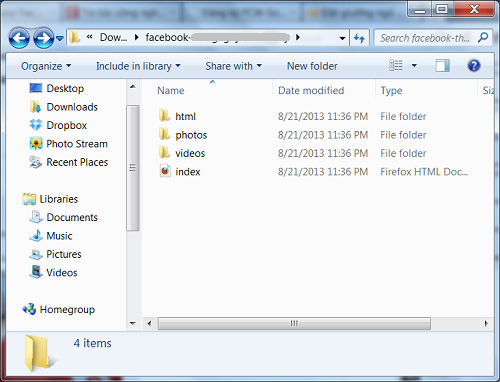Click the Recent Places icon
This screenshot has height=382, width=500.
[36, 162]
